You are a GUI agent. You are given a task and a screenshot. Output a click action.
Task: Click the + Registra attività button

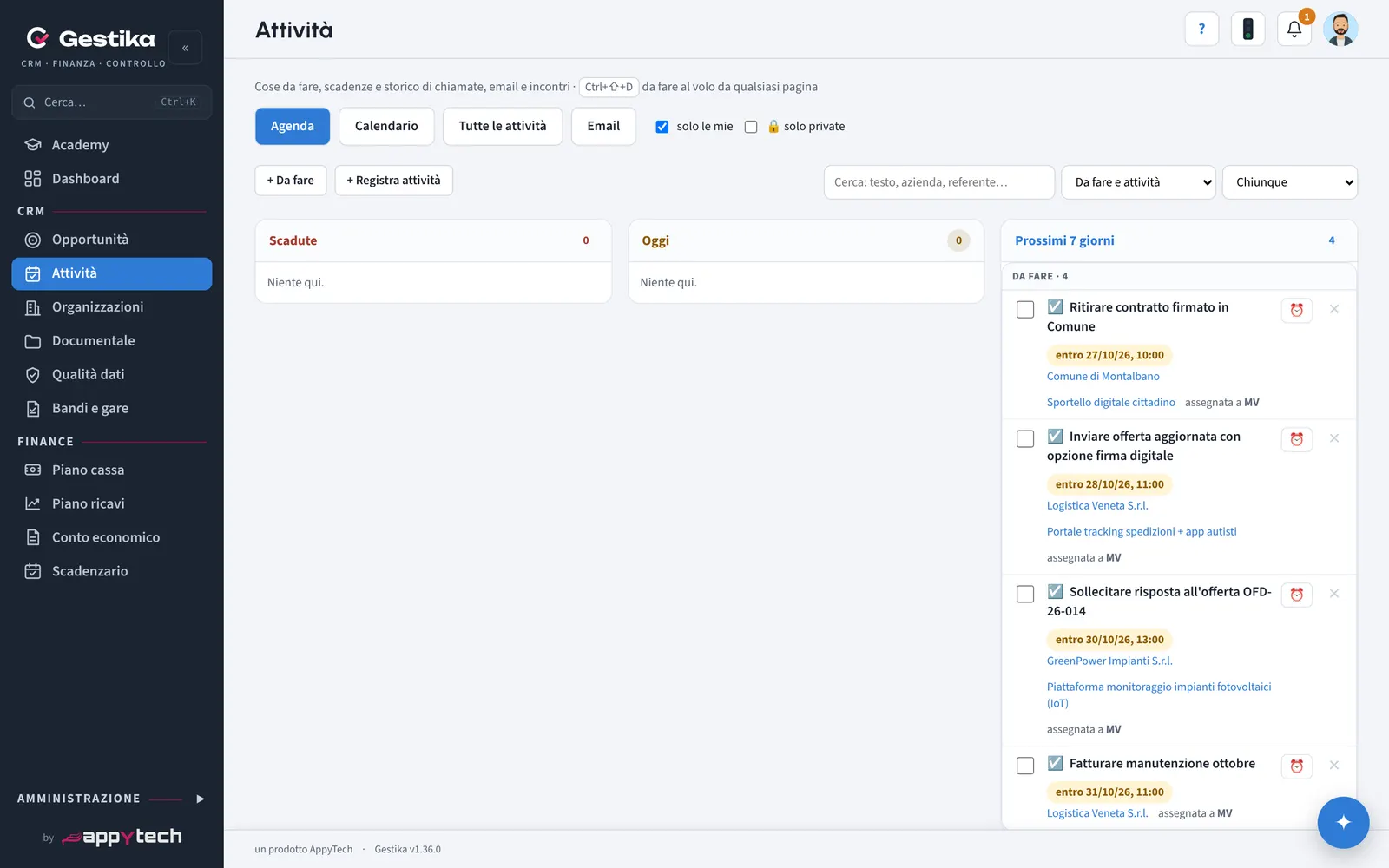394,181
